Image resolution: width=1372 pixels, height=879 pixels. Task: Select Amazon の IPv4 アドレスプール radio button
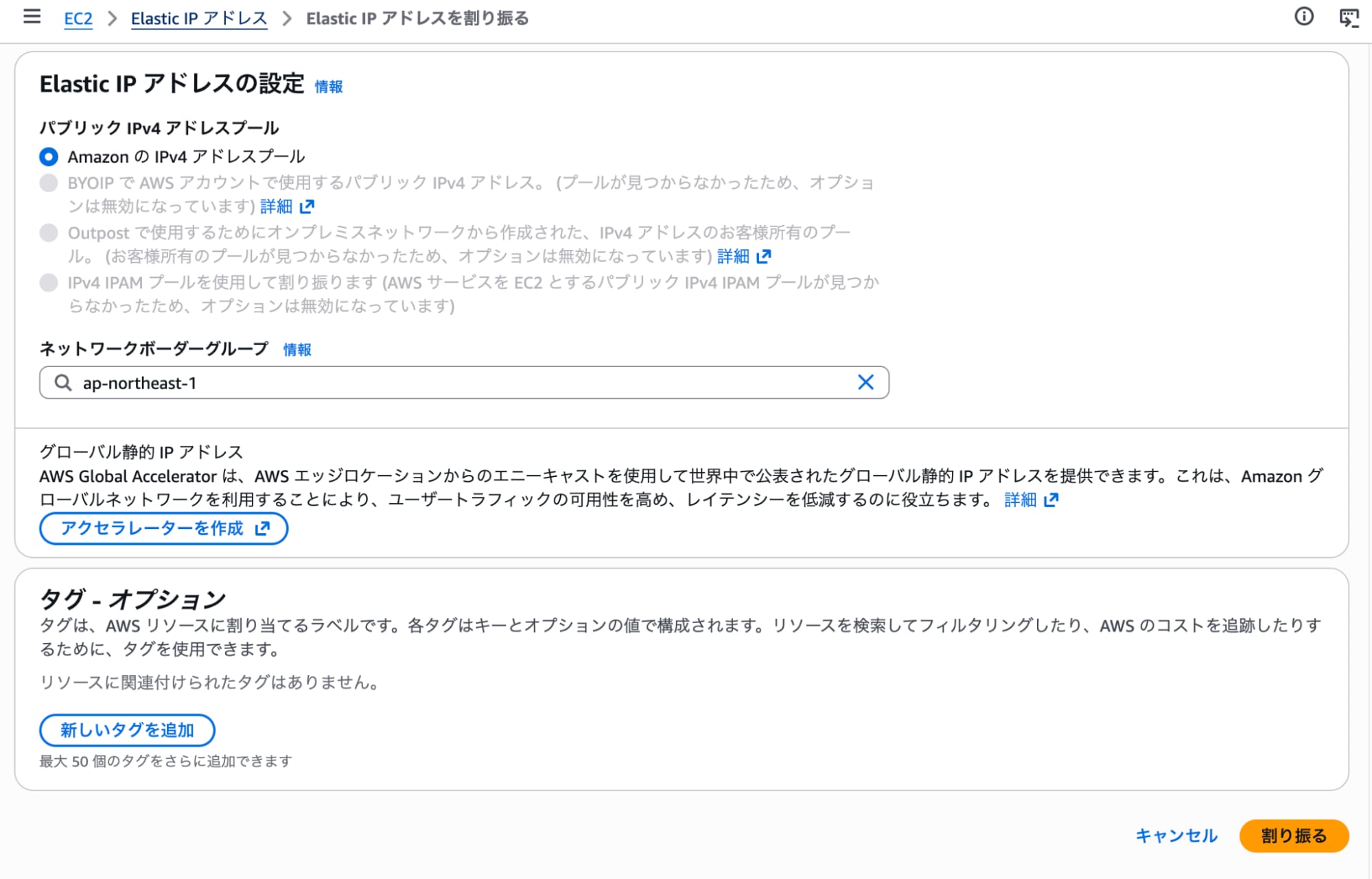click(49, 156)
